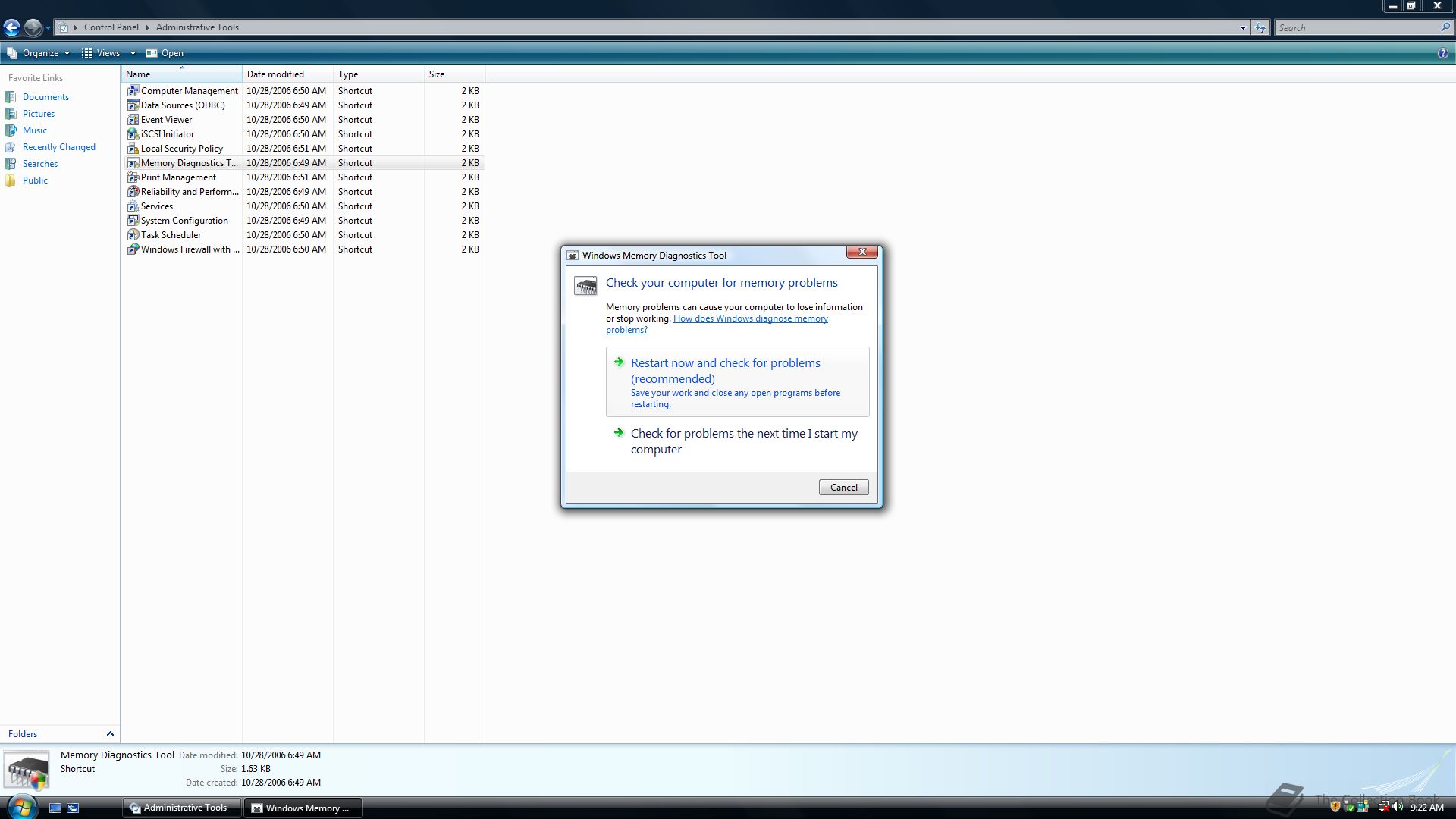
Task: Open Help with the question mark icon
Action: [x=1442, y=53]
